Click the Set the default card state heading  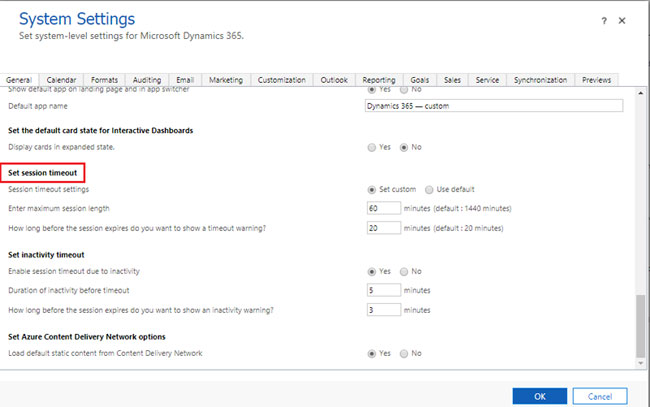101,131
